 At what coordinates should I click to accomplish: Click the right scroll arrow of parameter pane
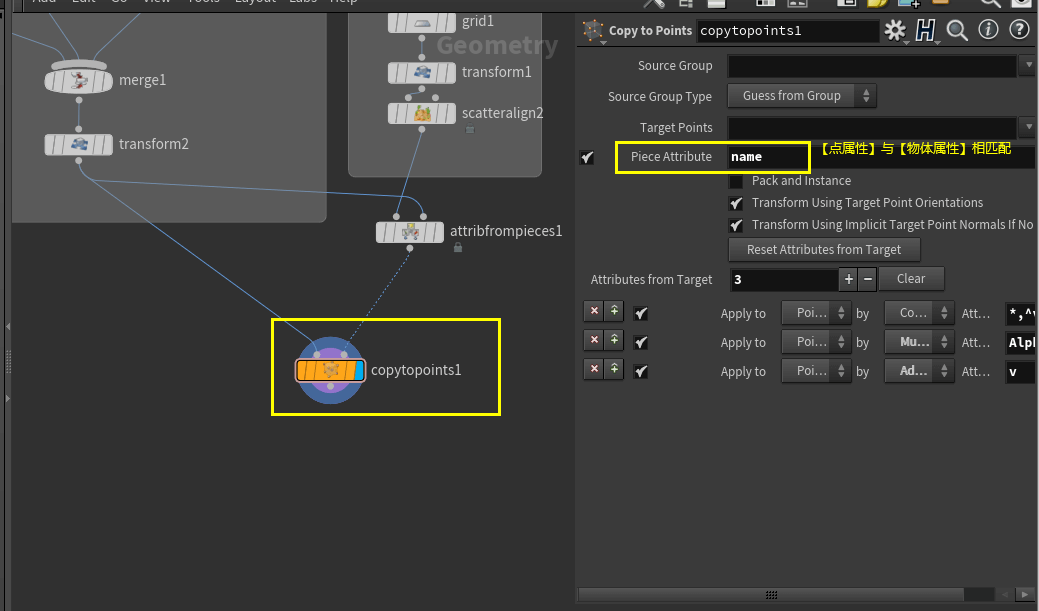[1024, 594]
